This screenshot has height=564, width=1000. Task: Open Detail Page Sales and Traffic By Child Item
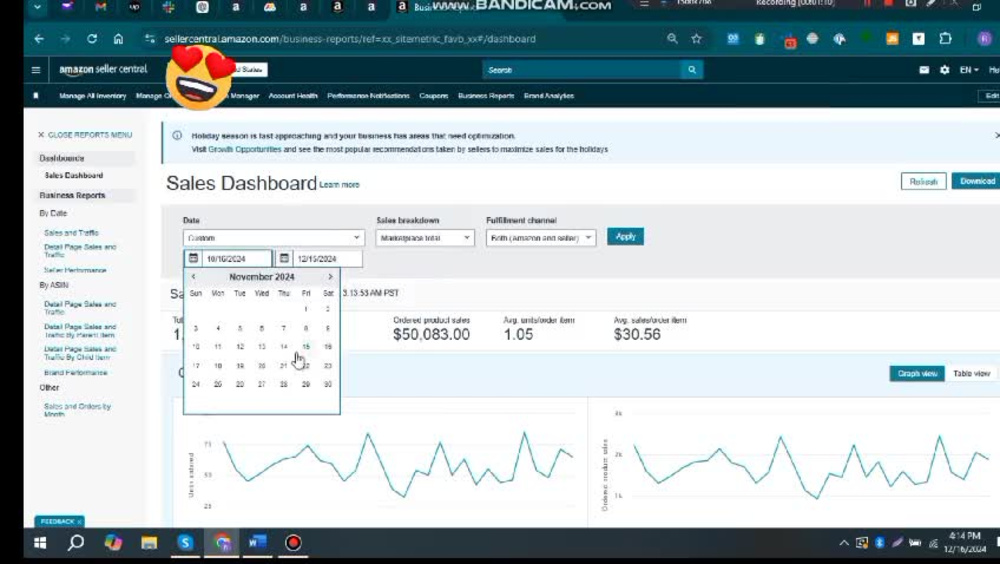pyautogui.click(x=80, y=353)
